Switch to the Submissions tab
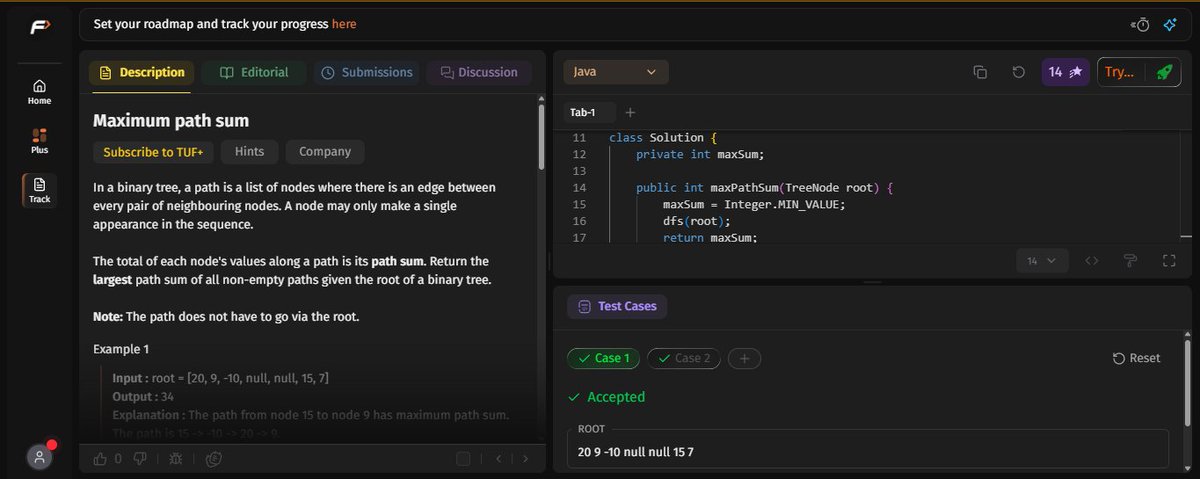Image resolution: width=1200 pixels, height=479 pixels. pyautogui.click(x=367, y=72)
